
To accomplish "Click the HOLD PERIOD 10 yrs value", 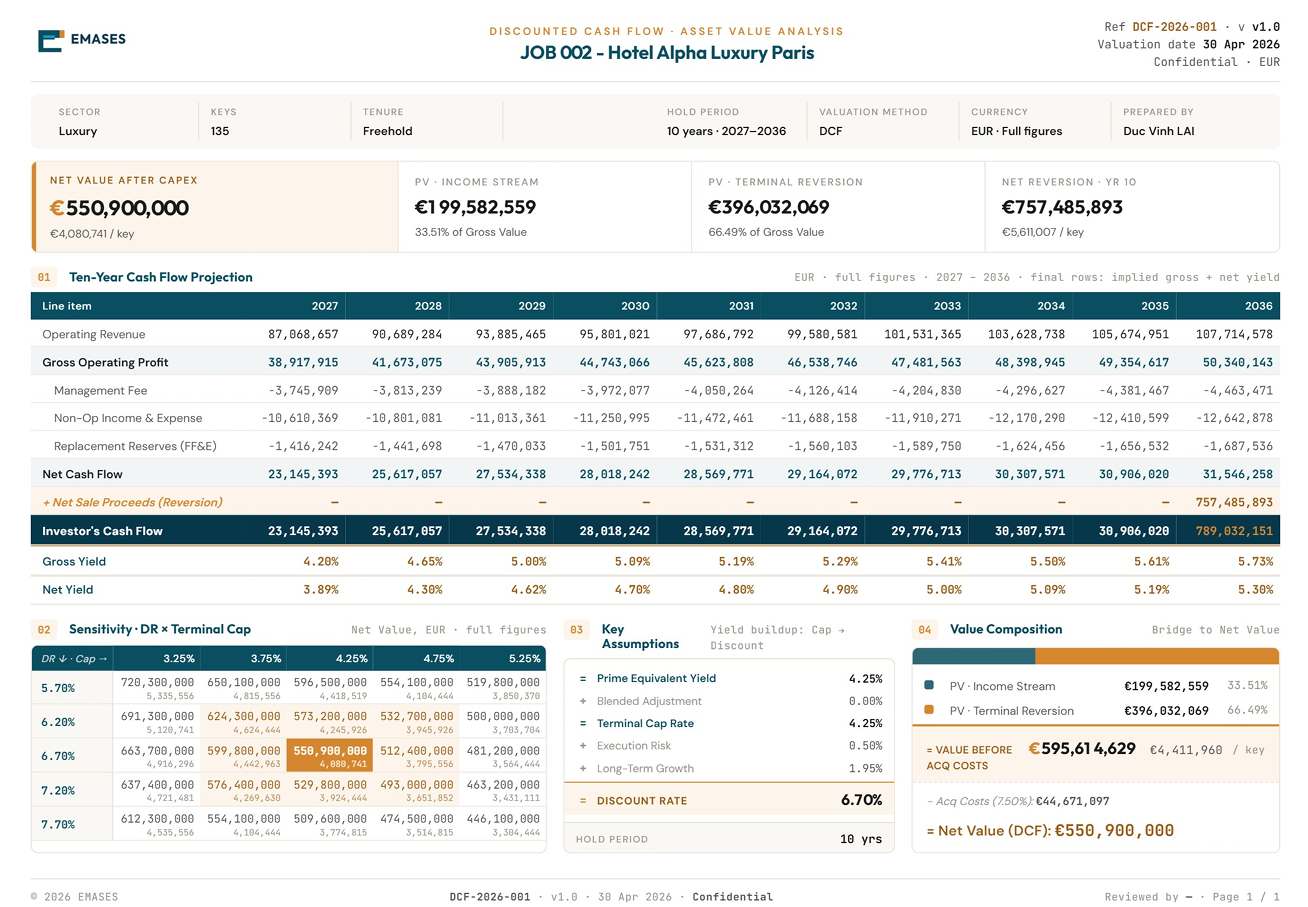I will 861,839.
